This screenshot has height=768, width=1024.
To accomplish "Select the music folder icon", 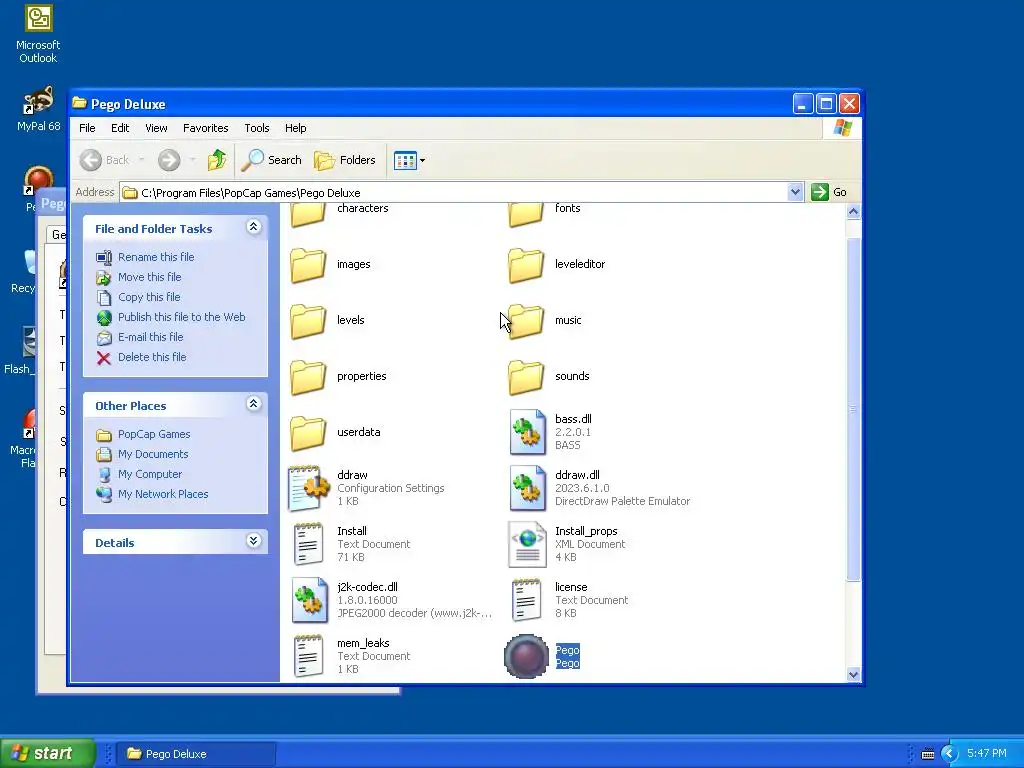I will [x=526, y=321].
